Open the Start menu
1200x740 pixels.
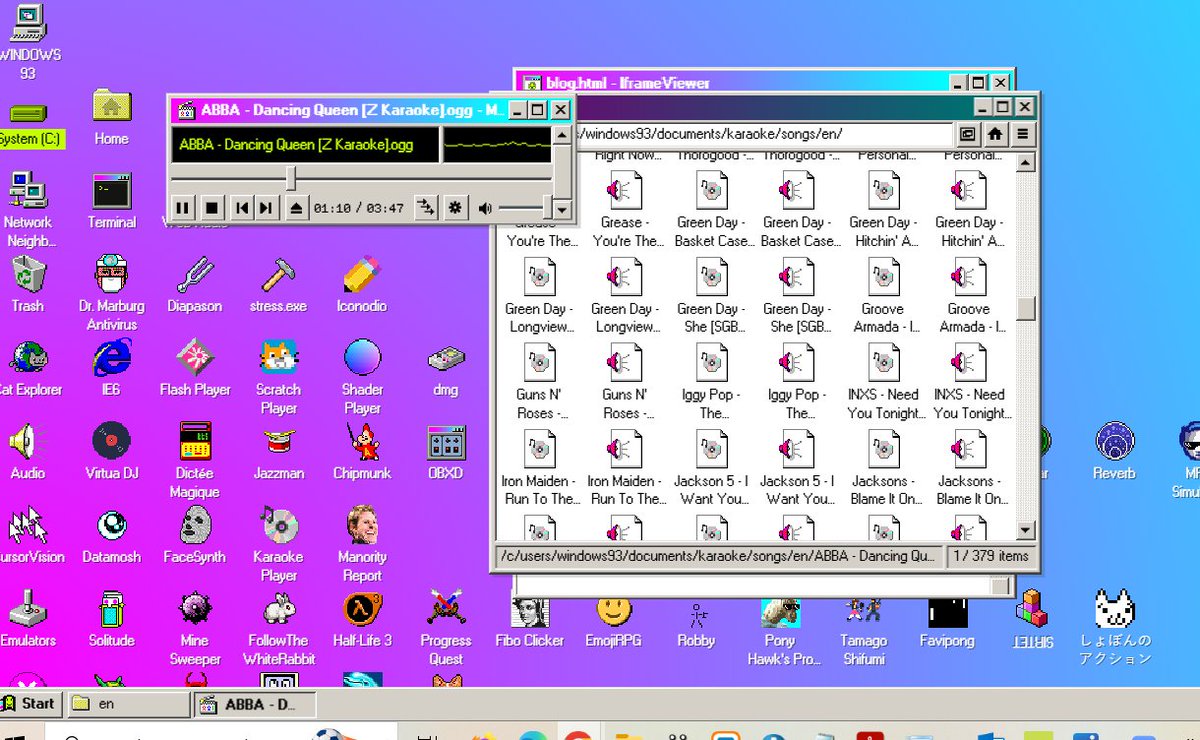[x=28, y=703]
